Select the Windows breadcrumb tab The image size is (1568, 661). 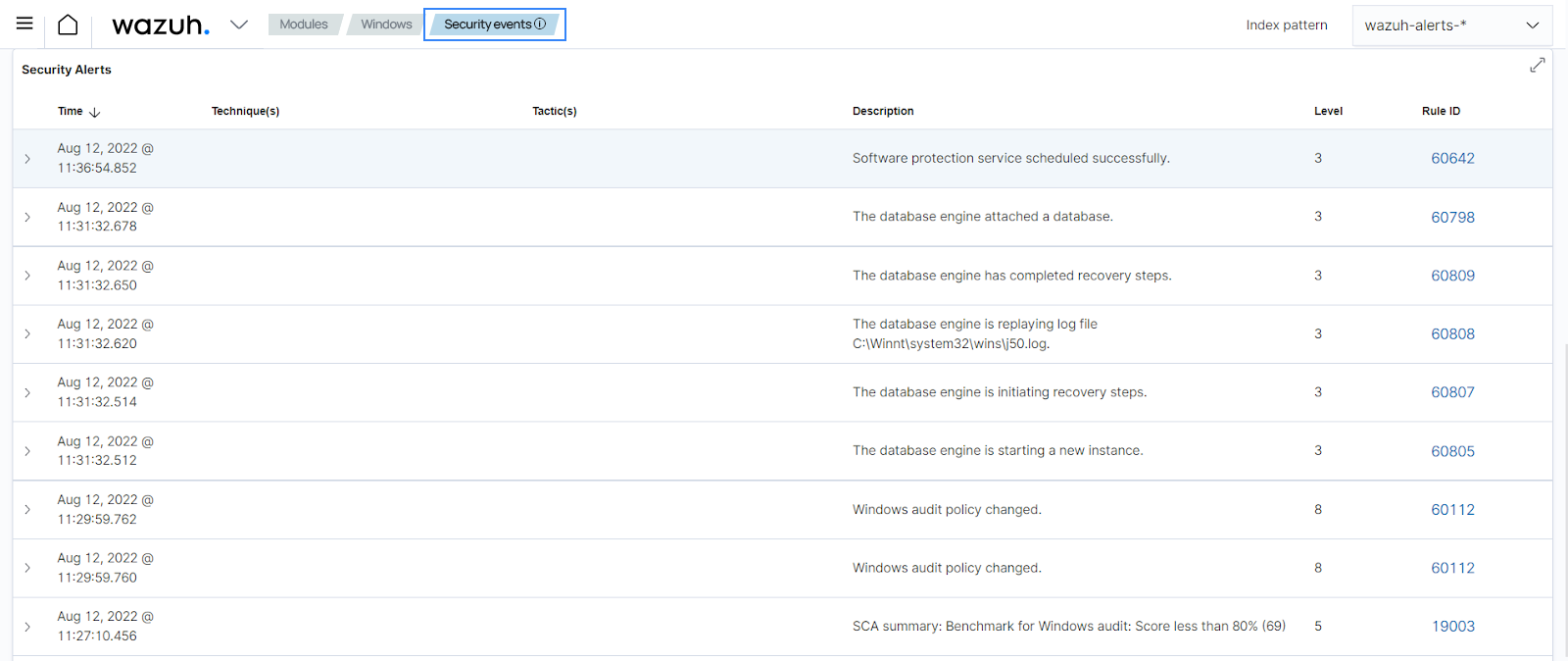[386, 25]
